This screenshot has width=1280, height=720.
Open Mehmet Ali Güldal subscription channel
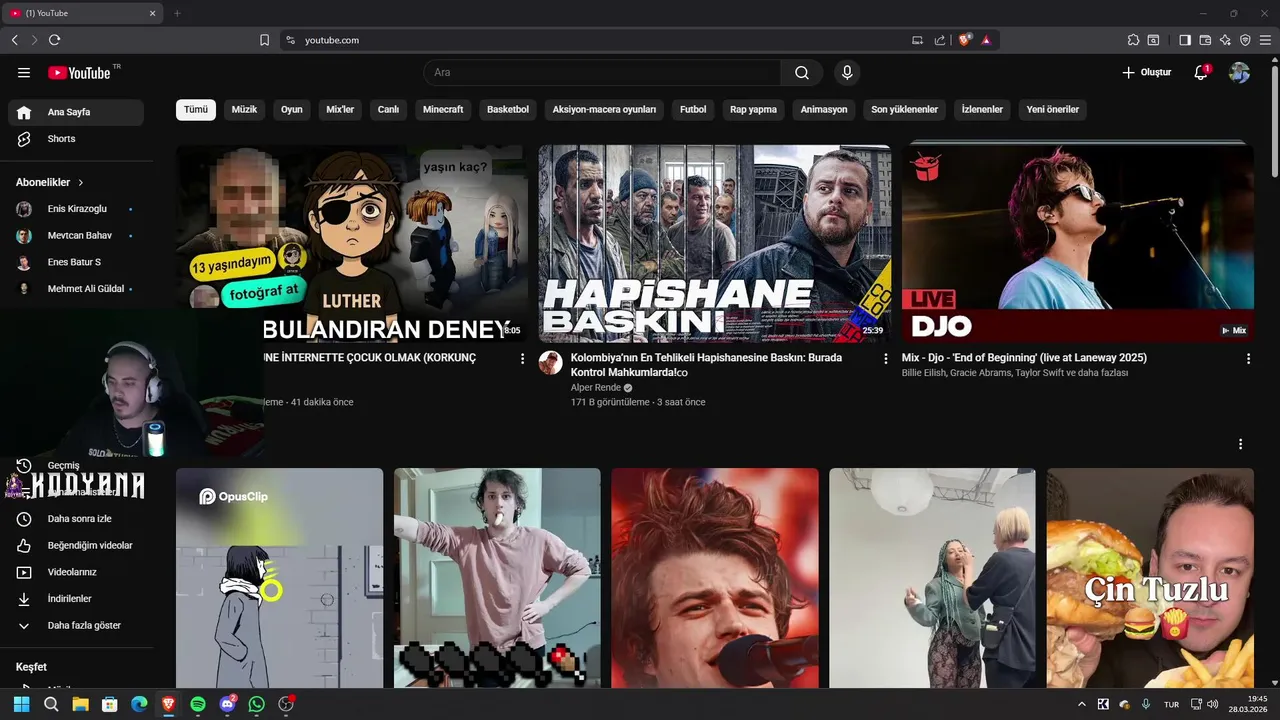pos(76,289)
